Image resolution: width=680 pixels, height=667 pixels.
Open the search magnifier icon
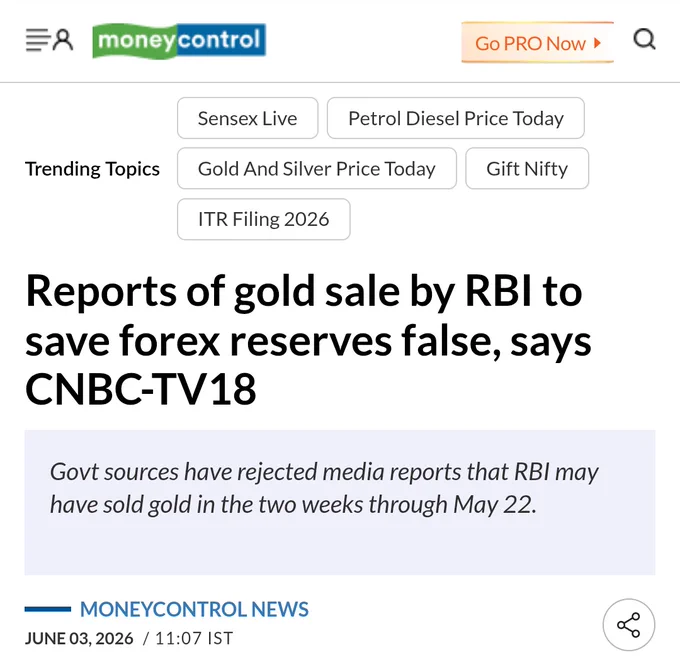[x=644, y=39]
